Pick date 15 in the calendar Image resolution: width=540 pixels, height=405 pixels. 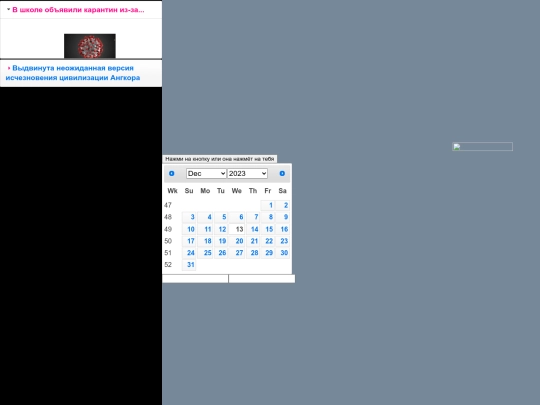point(268,229)
